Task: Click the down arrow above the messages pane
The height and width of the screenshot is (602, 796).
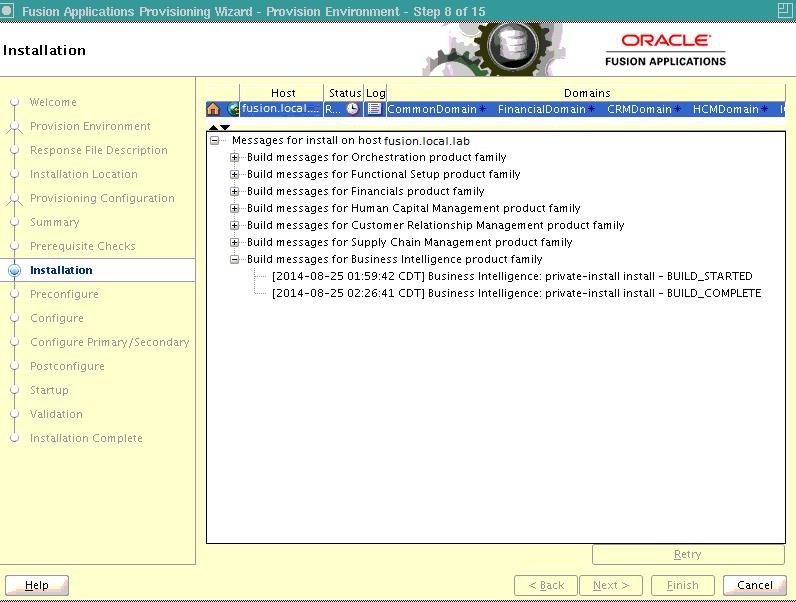Action: 225,127
